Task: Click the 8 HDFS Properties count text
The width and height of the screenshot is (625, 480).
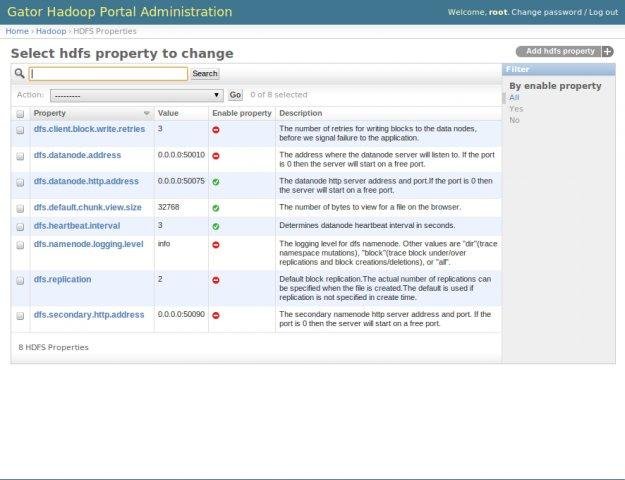Action: 53,347
